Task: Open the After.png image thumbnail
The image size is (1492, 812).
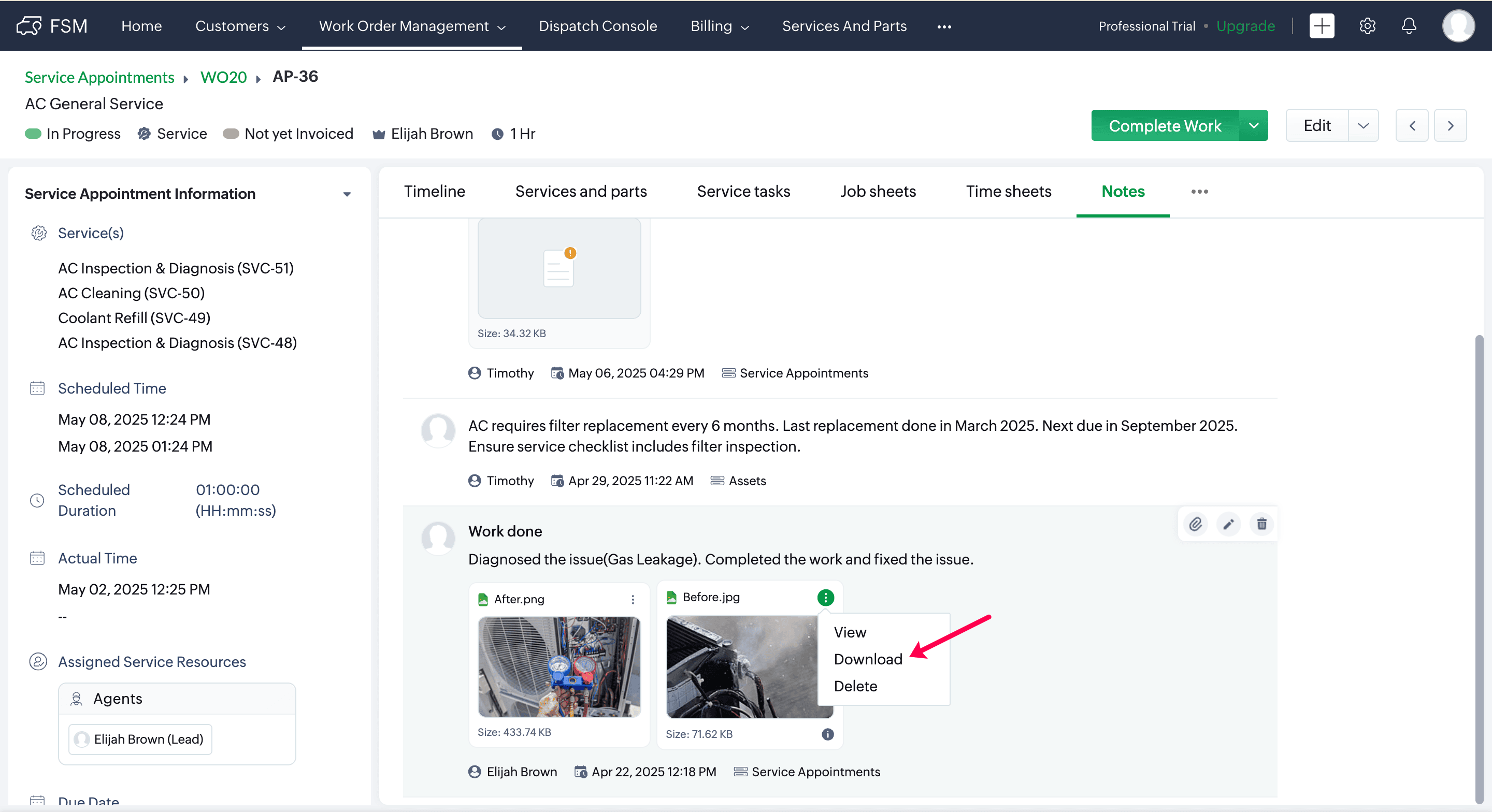Action: (559, 666)
